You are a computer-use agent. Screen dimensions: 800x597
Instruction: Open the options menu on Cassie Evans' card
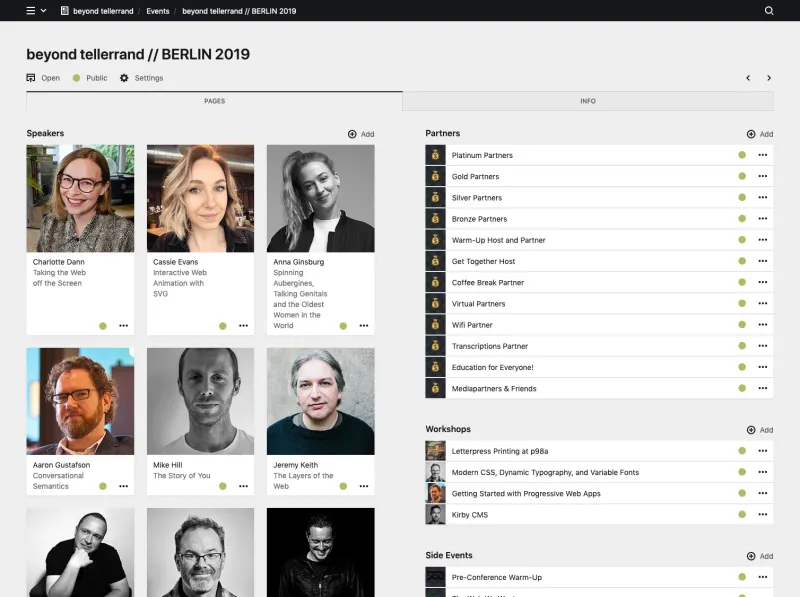coord(243,326)
